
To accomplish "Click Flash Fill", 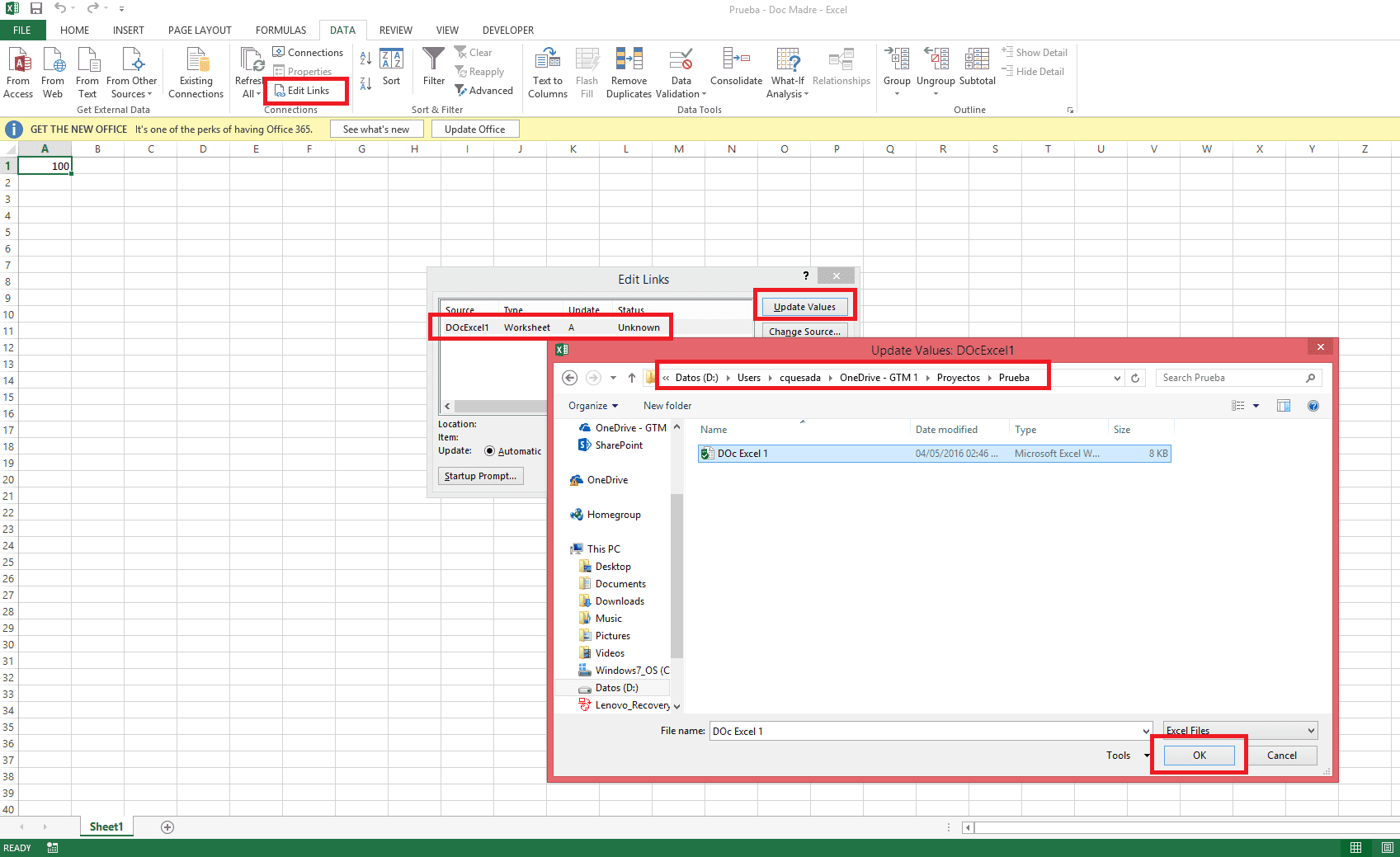I will point(587,73).
